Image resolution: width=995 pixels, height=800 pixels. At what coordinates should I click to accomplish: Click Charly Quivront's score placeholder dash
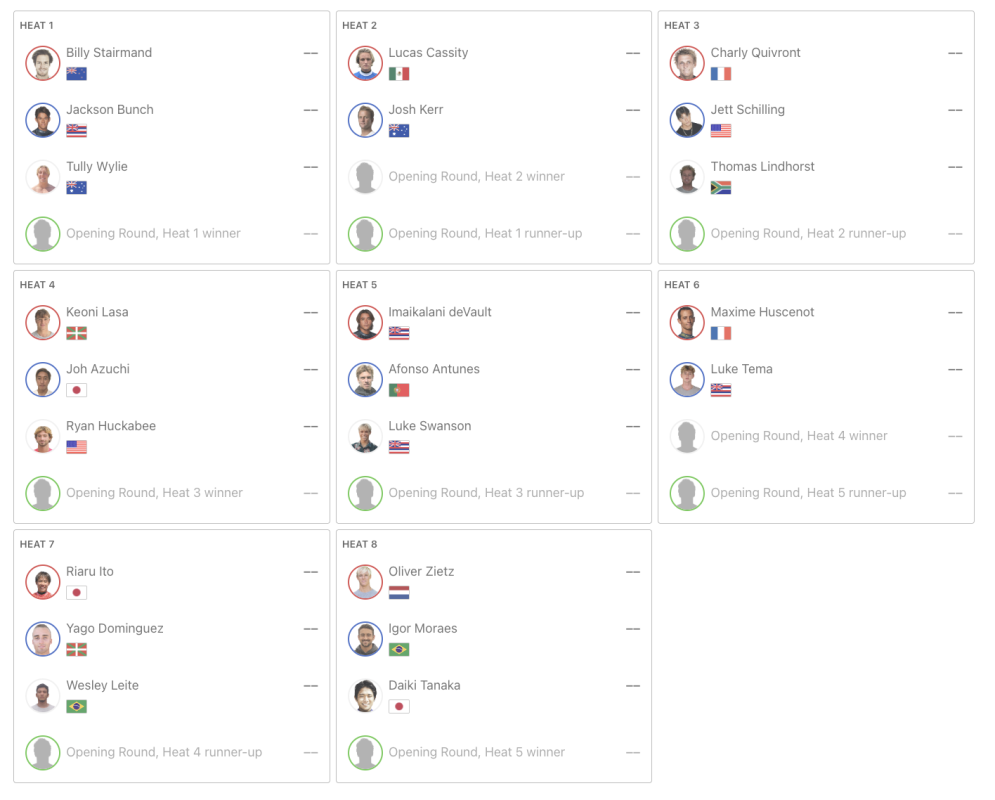(x=955, y=53)
